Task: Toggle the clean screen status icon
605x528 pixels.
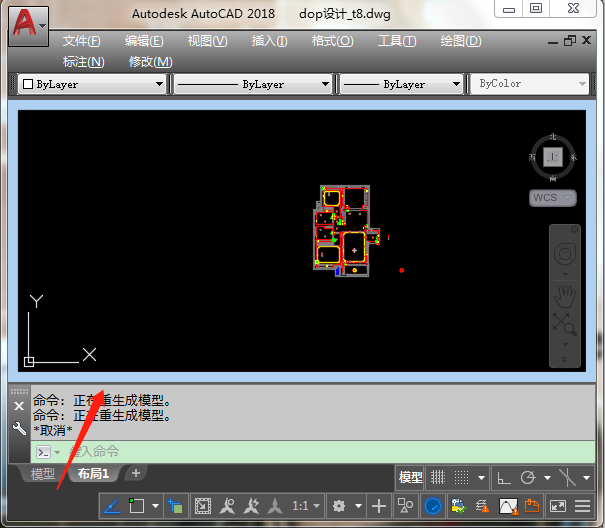Action: coord(558,506)
